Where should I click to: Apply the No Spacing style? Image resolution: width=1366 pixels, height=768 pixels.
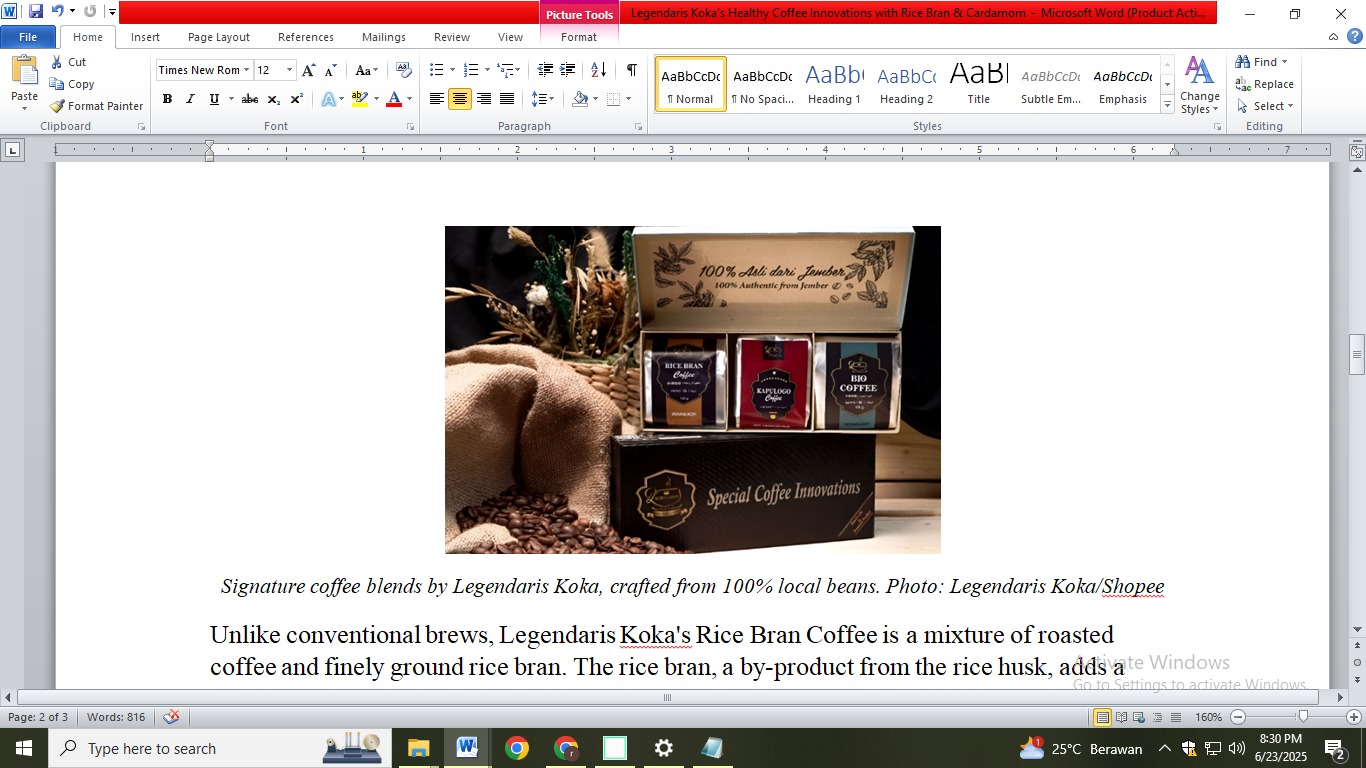[x=762, y=84]
